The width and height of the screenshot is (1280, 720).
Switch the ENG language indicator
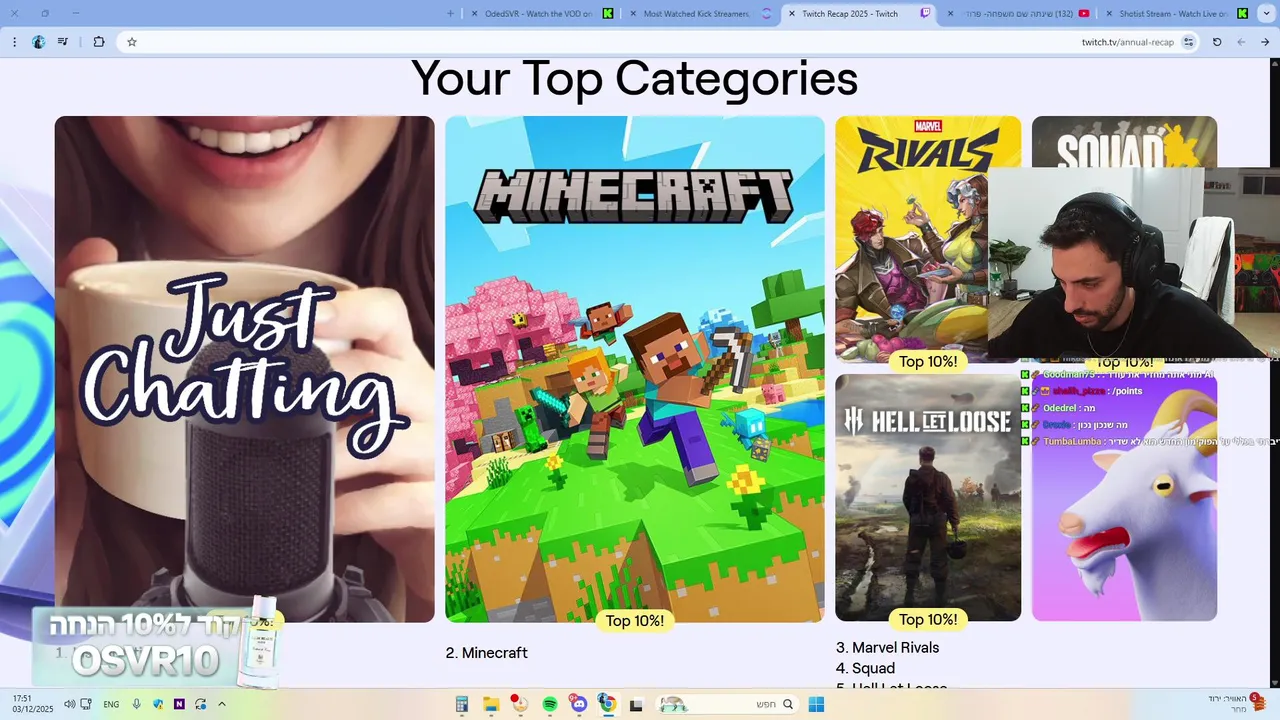pos(111,704)
